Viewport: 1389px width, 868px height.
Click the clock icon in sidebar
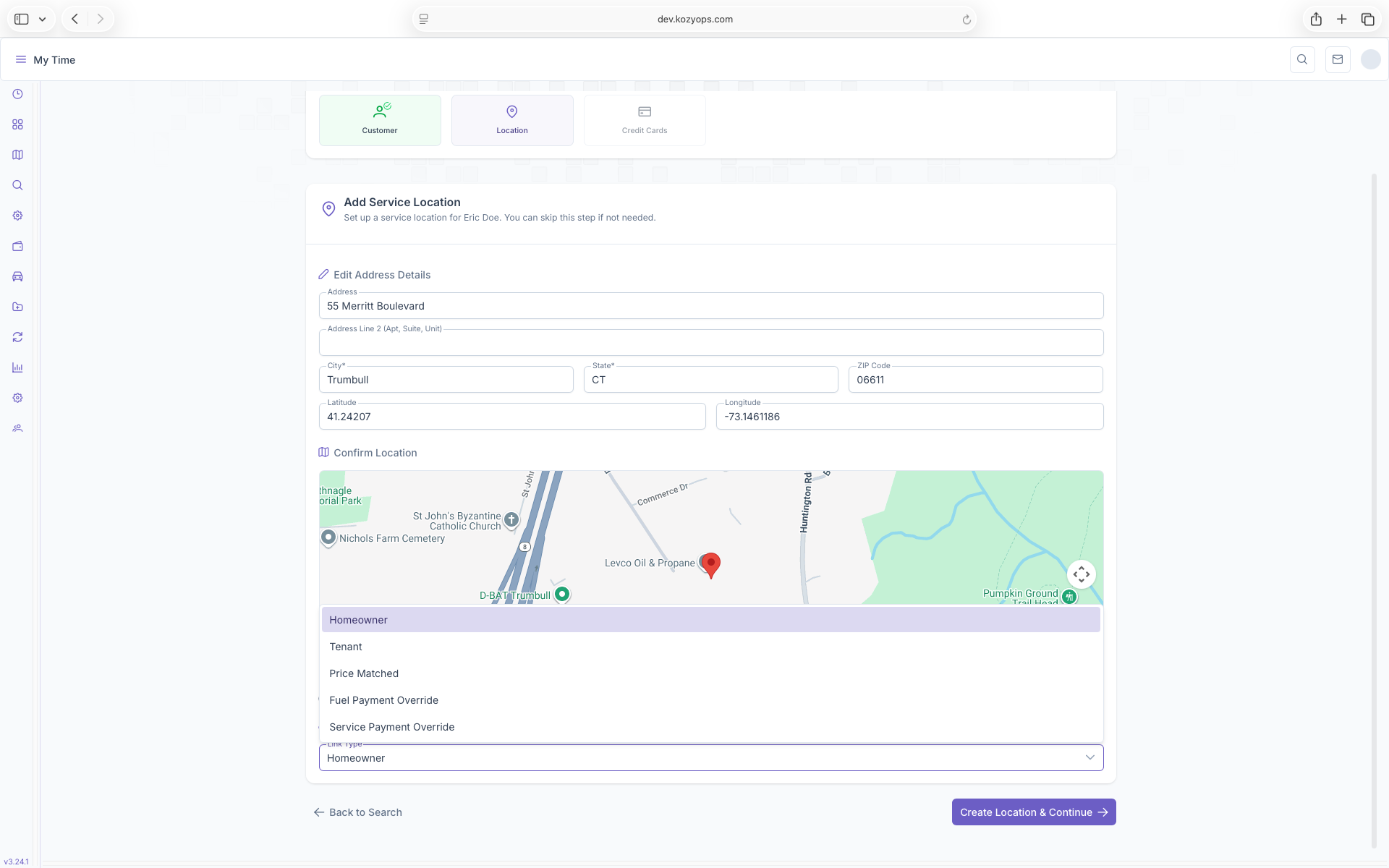pos(17,94)
